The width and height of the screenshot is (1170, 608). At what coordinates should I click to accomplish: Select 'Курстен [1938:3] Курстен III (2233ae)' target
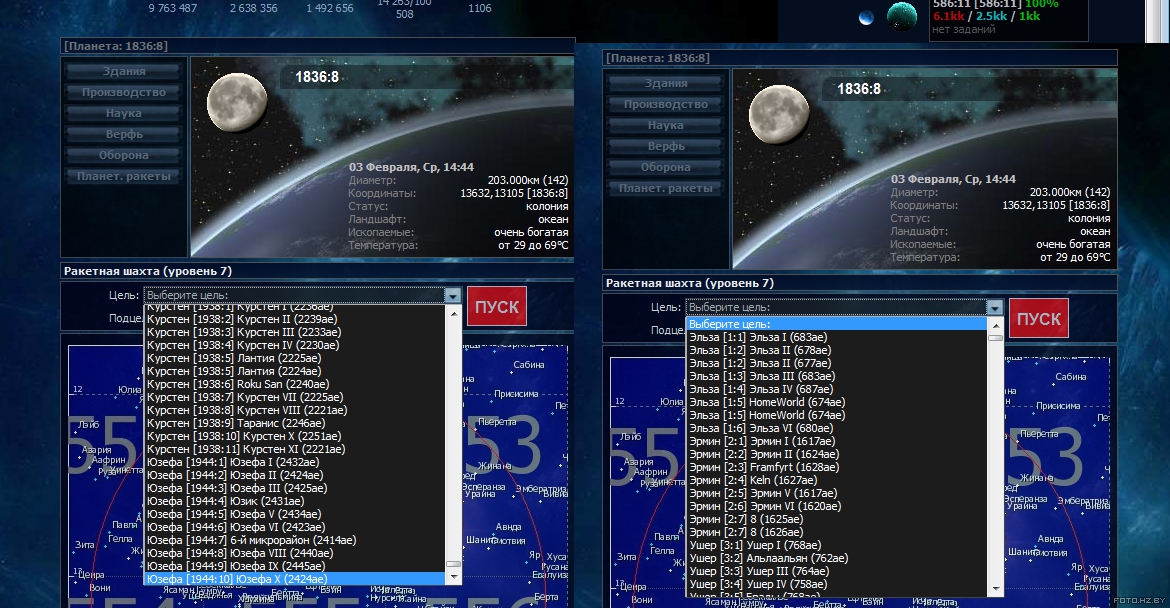(x=295, y=332)
